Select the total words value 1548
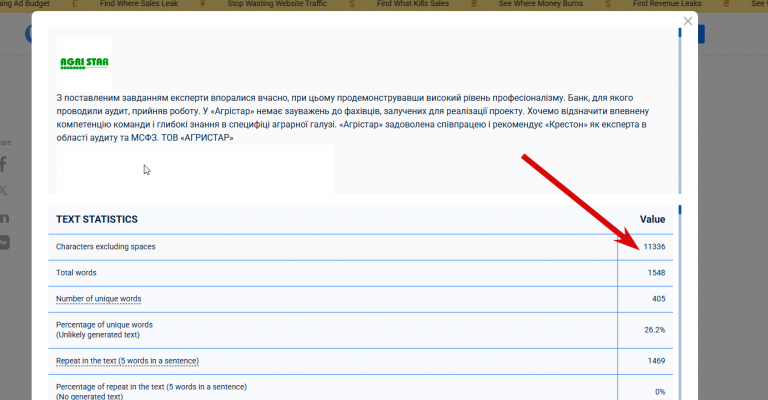The height and width of the screenshot is (400, 768). [x=656, y=273]
